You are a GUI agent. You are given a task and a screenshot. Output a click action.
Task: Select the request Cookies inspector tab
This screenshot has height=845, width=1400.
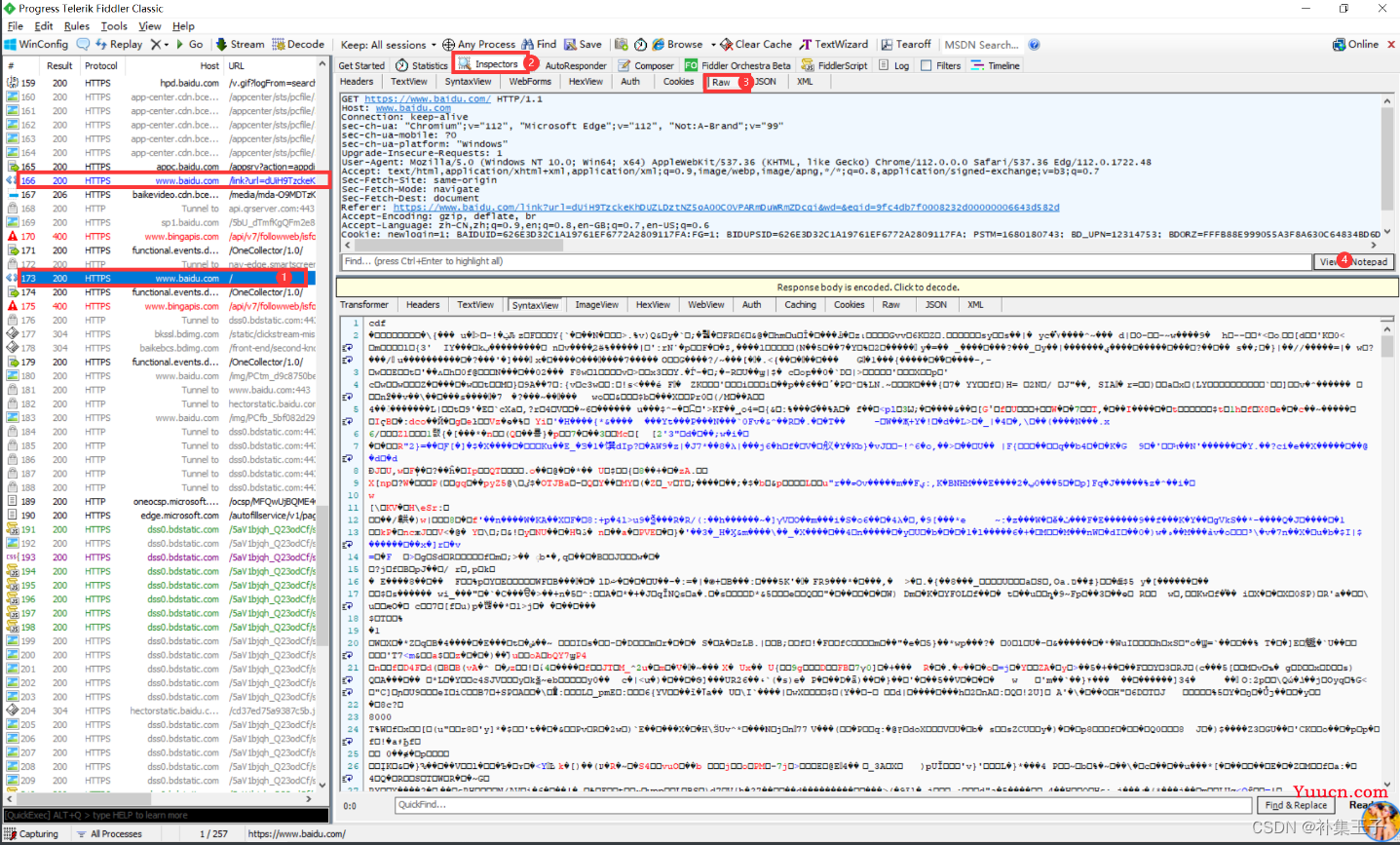(x=678, y=82)
